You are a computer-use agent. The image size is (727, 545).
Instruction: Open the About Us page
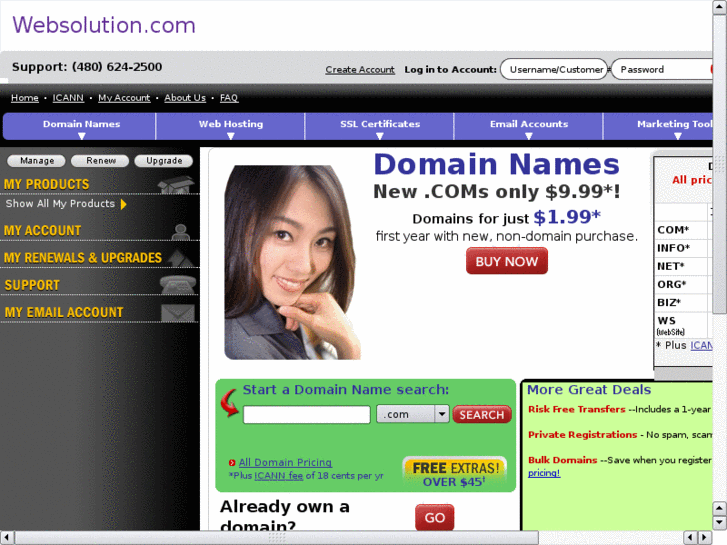coord(185,98)
